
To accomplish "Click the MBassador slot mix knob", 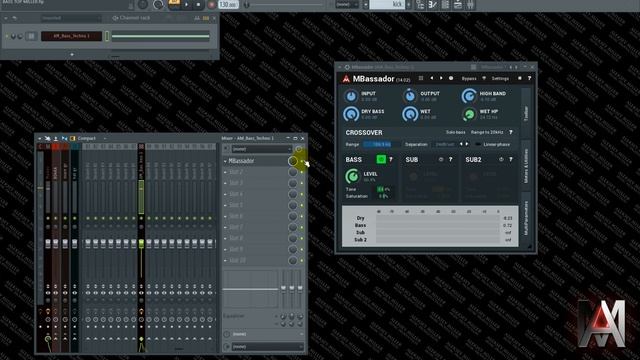I will pos(293,161).
